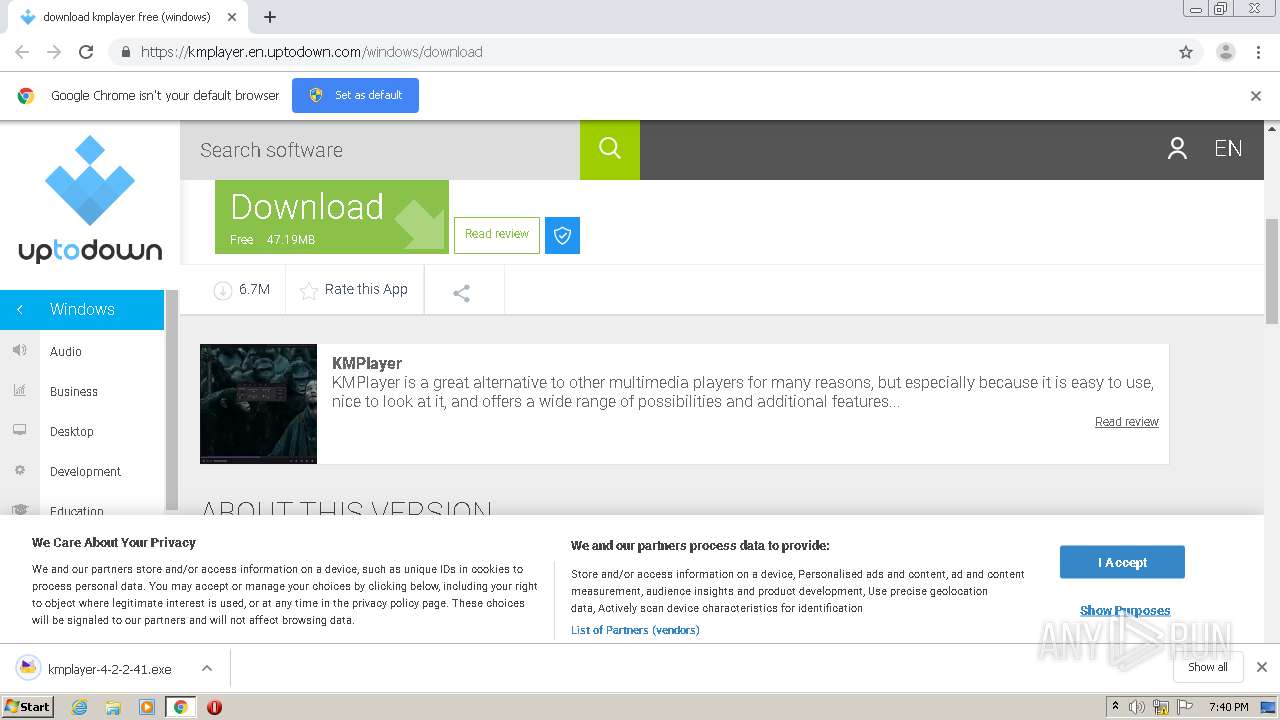Screen dimensions: 1280x720
Task: Click the Read review button near Download
Action: [x=497, y=235]
